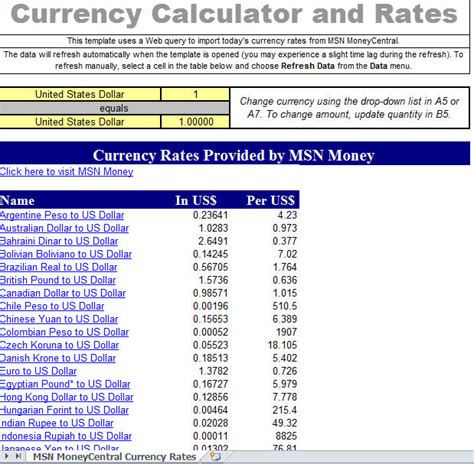The height and width of the screenshot is (464, 474).
Task: Select the change currency instruction note
Action: (349, 108)
